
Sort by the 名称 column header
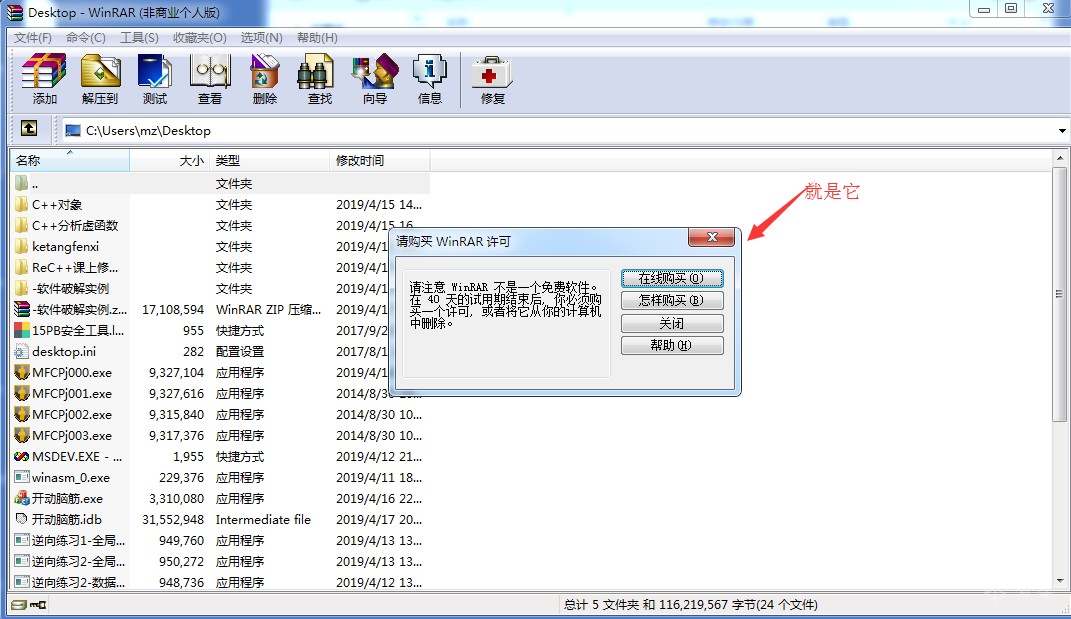pos(69,161)
